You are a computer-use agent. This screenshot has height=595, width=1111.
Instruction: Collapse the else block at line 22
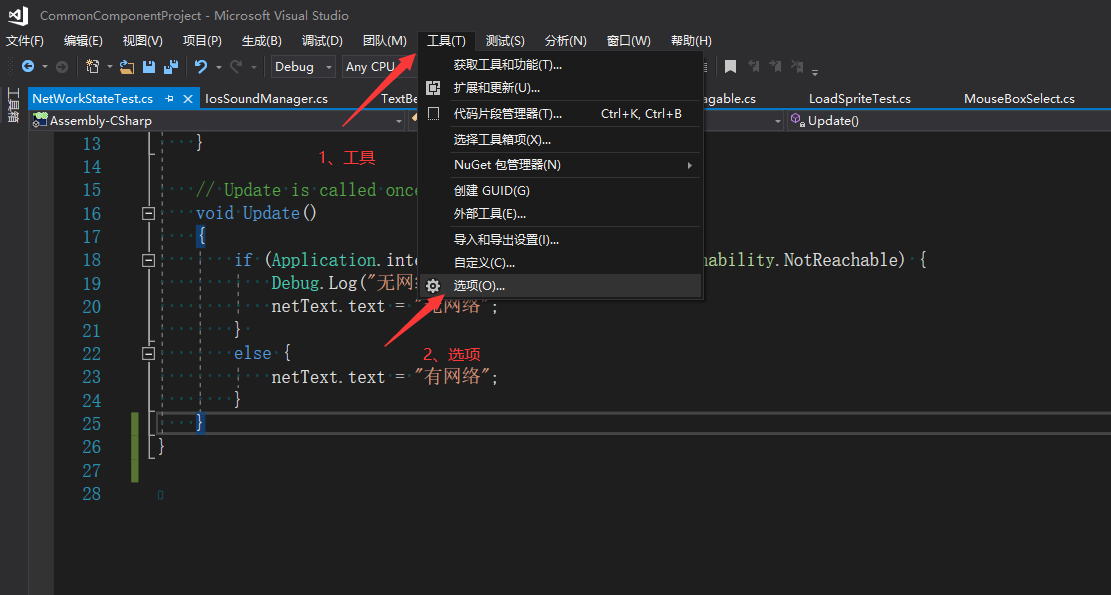tap(148, 353)
